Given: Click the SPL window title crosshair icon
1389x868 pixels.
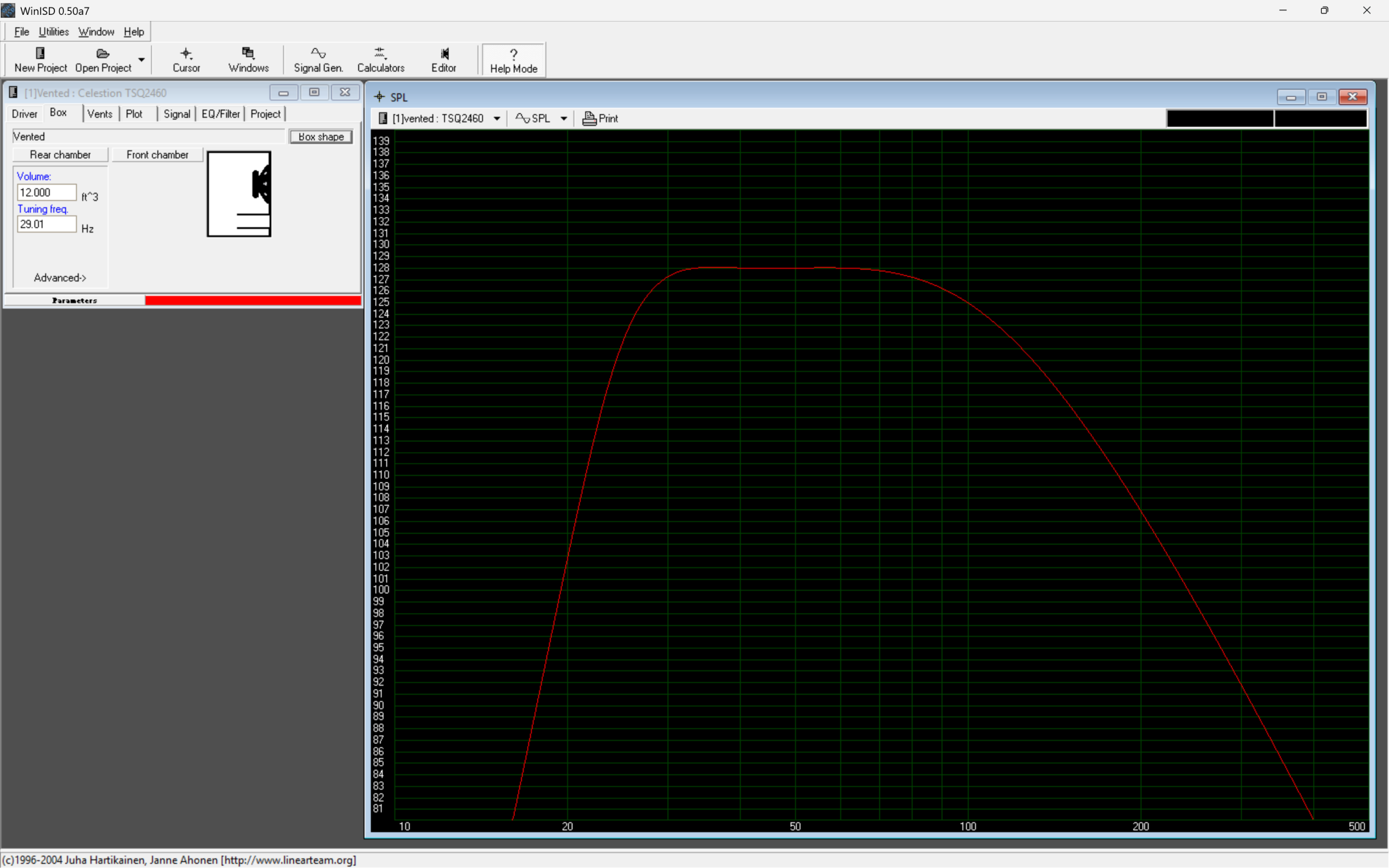Looking at the screenshot, I should click(x=380, y=97).
